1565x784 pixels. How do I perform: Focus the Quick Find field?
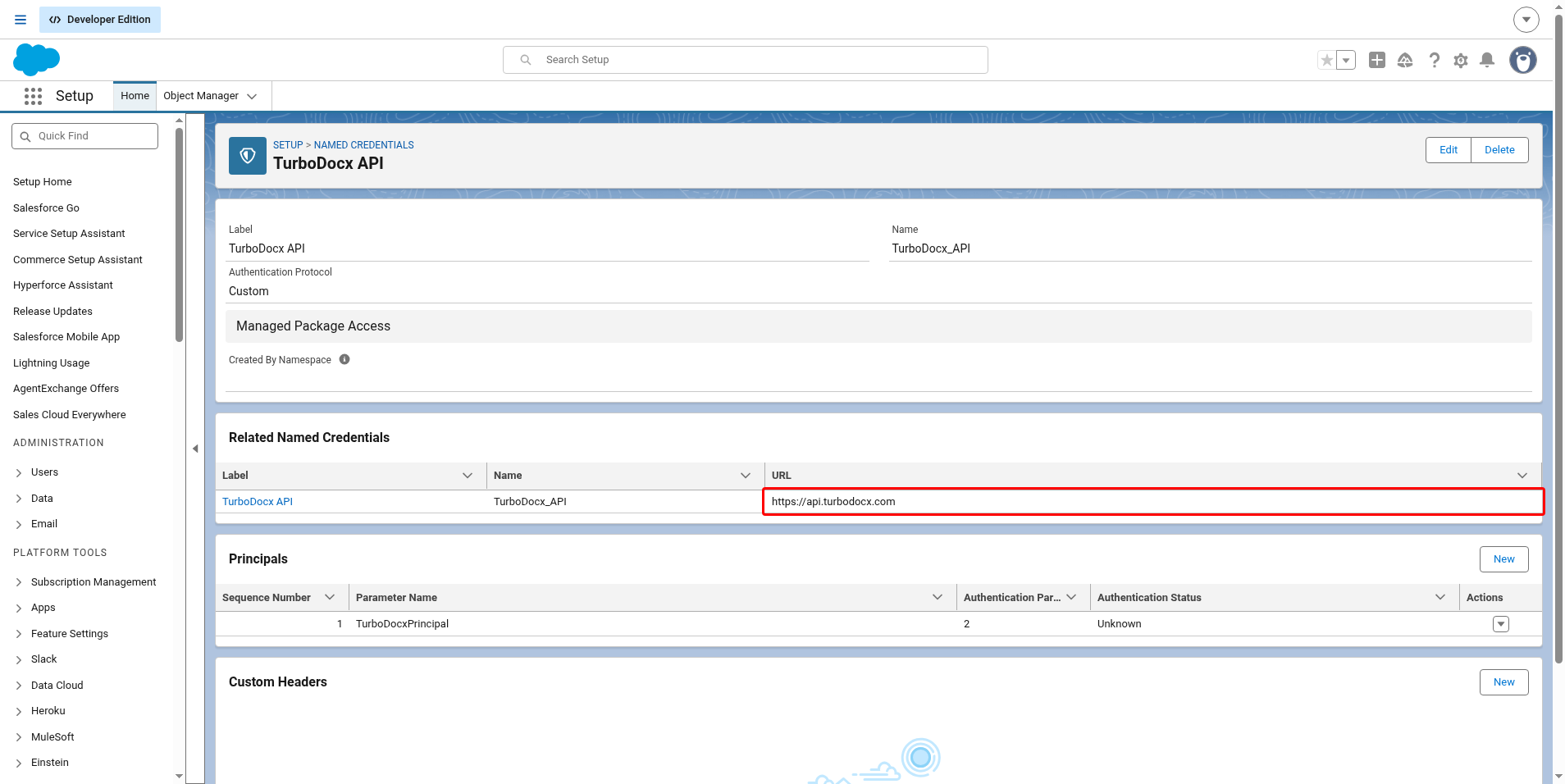[x=84, y=136]
